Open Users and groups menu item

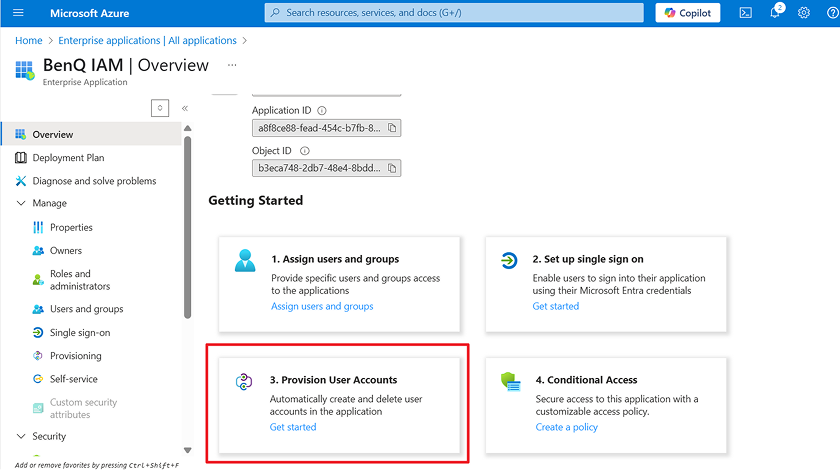point(87,309)
